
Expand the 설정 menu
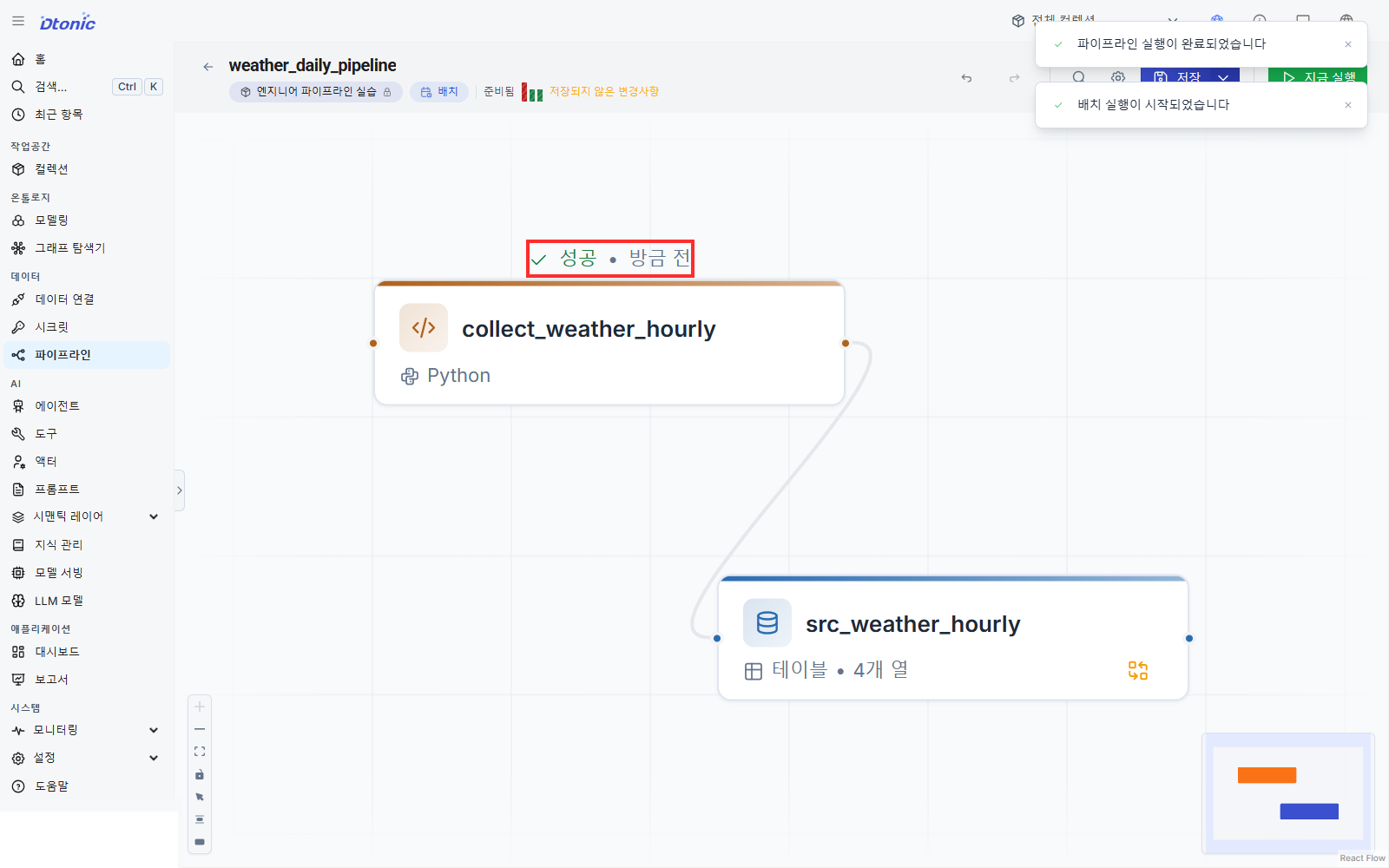pos(154,758)
